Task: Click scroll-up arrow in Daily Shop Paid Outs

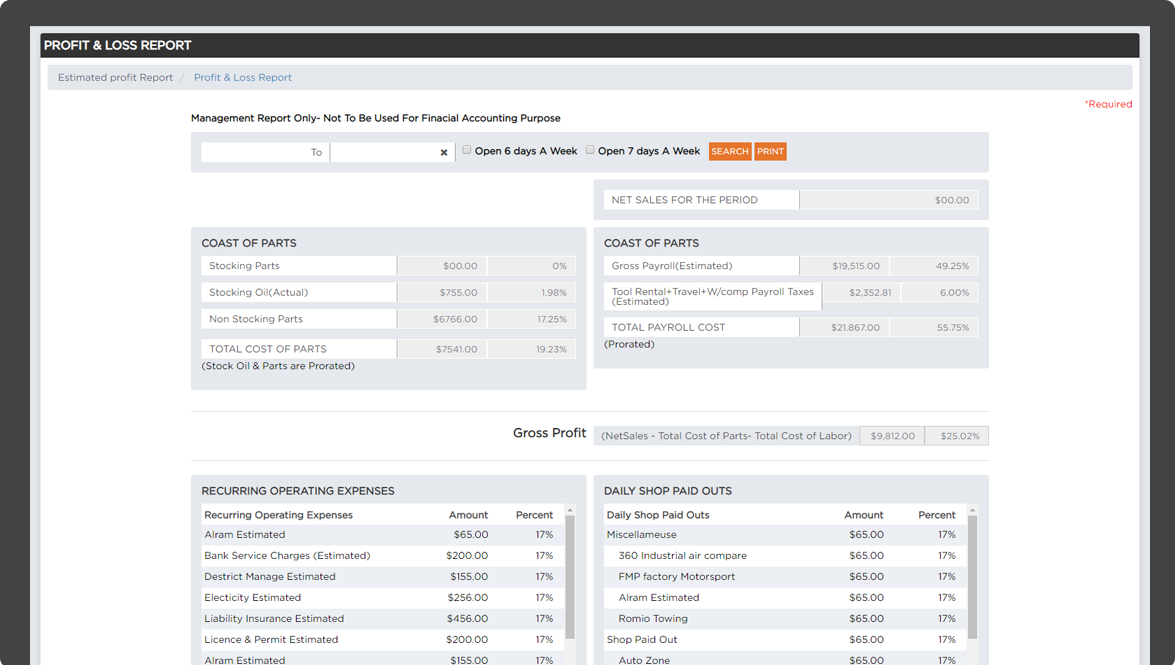Action: [x=972, y=511]
